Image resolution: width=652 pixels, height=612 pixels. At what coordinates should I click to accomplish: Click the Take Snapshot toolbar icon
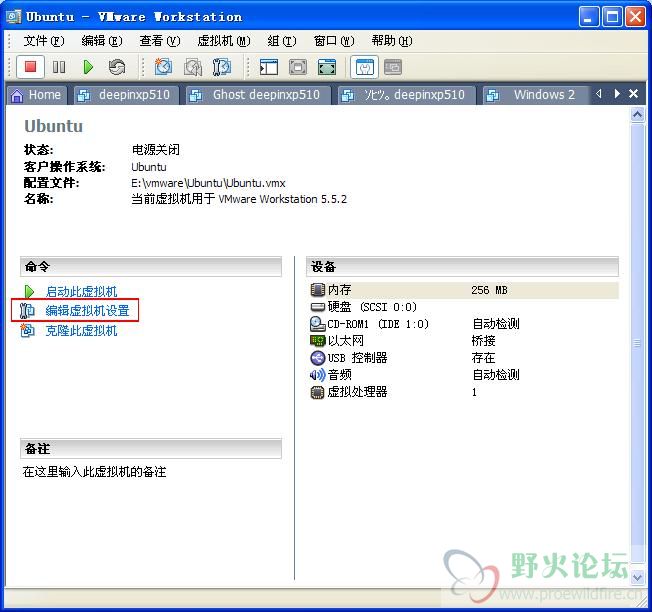163,67
